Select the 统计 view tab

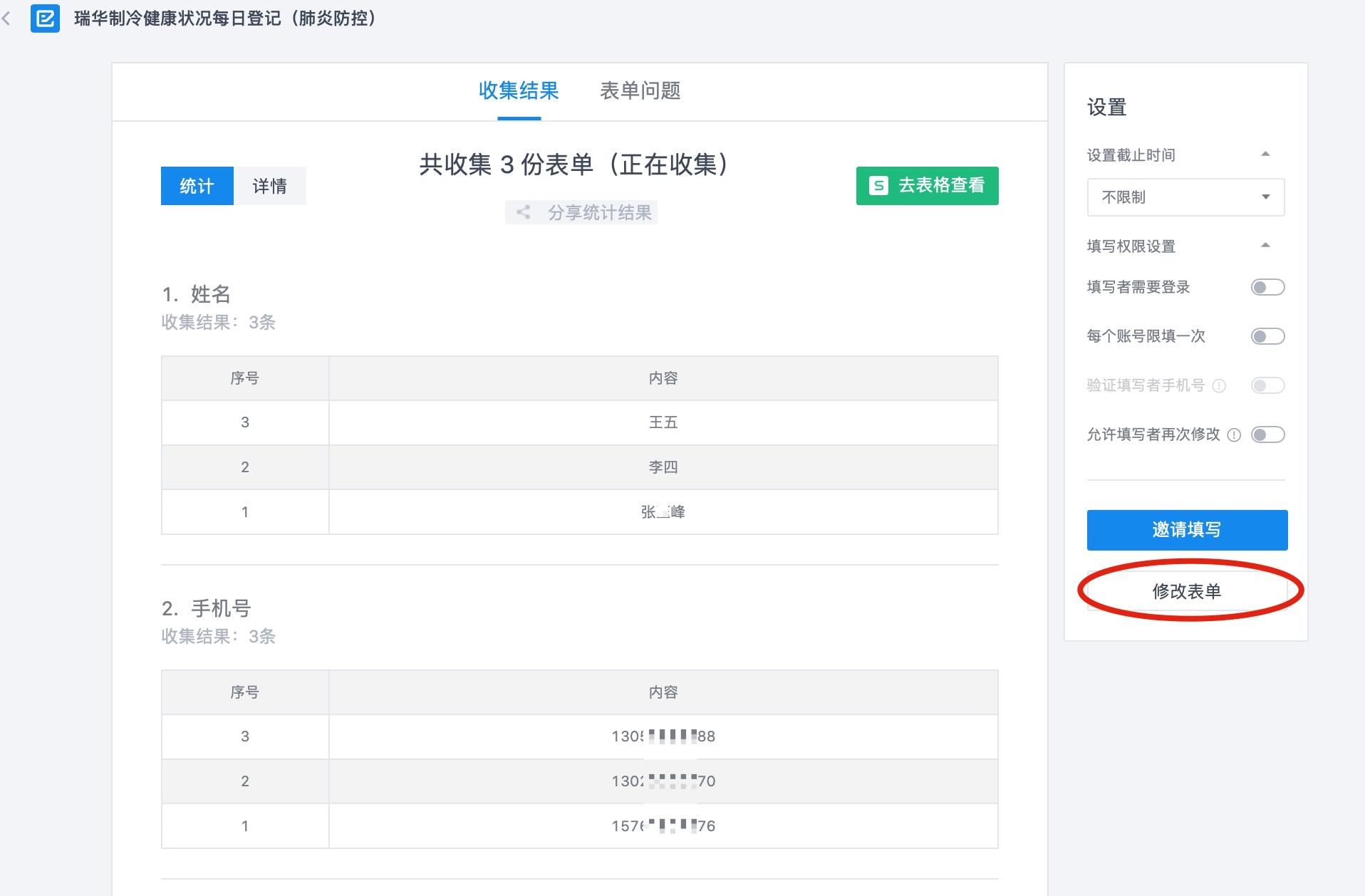[x=197, y=186]
